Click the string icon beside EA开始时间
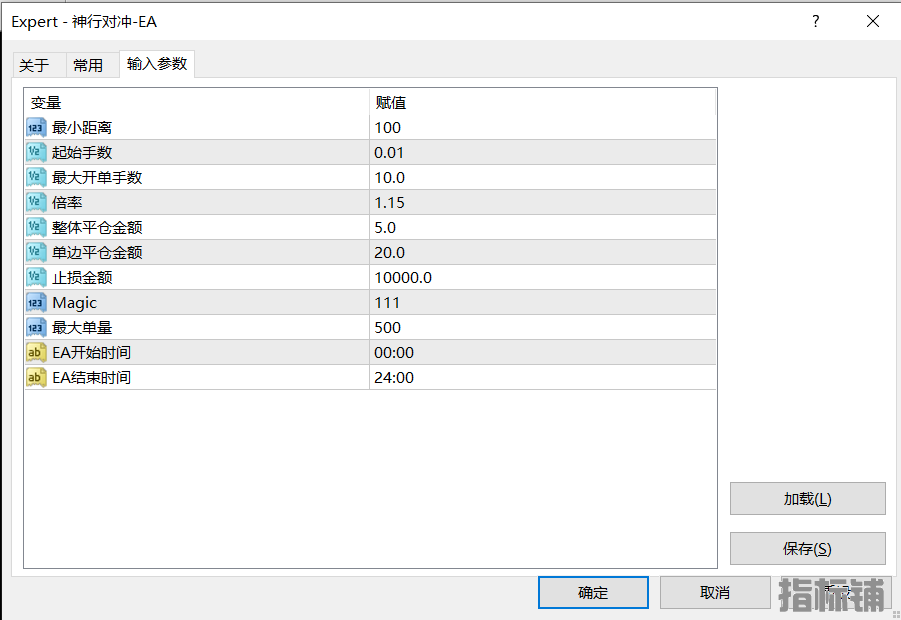This screenshot has width=901, height=620. [36, 352]
